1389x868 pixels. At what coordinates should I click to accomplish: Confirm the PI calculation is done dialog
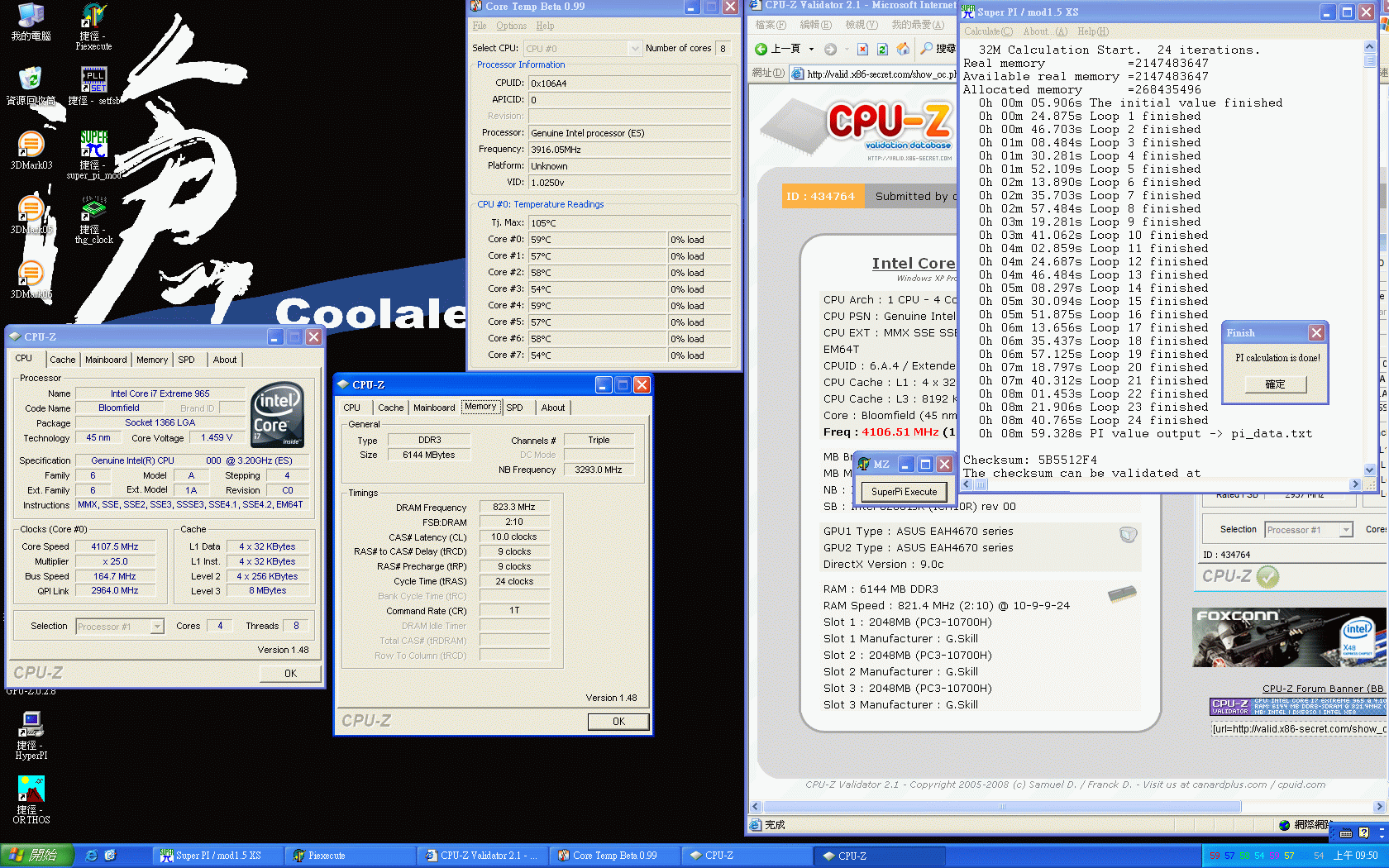pyautogui.click(x=1275, y=384)
